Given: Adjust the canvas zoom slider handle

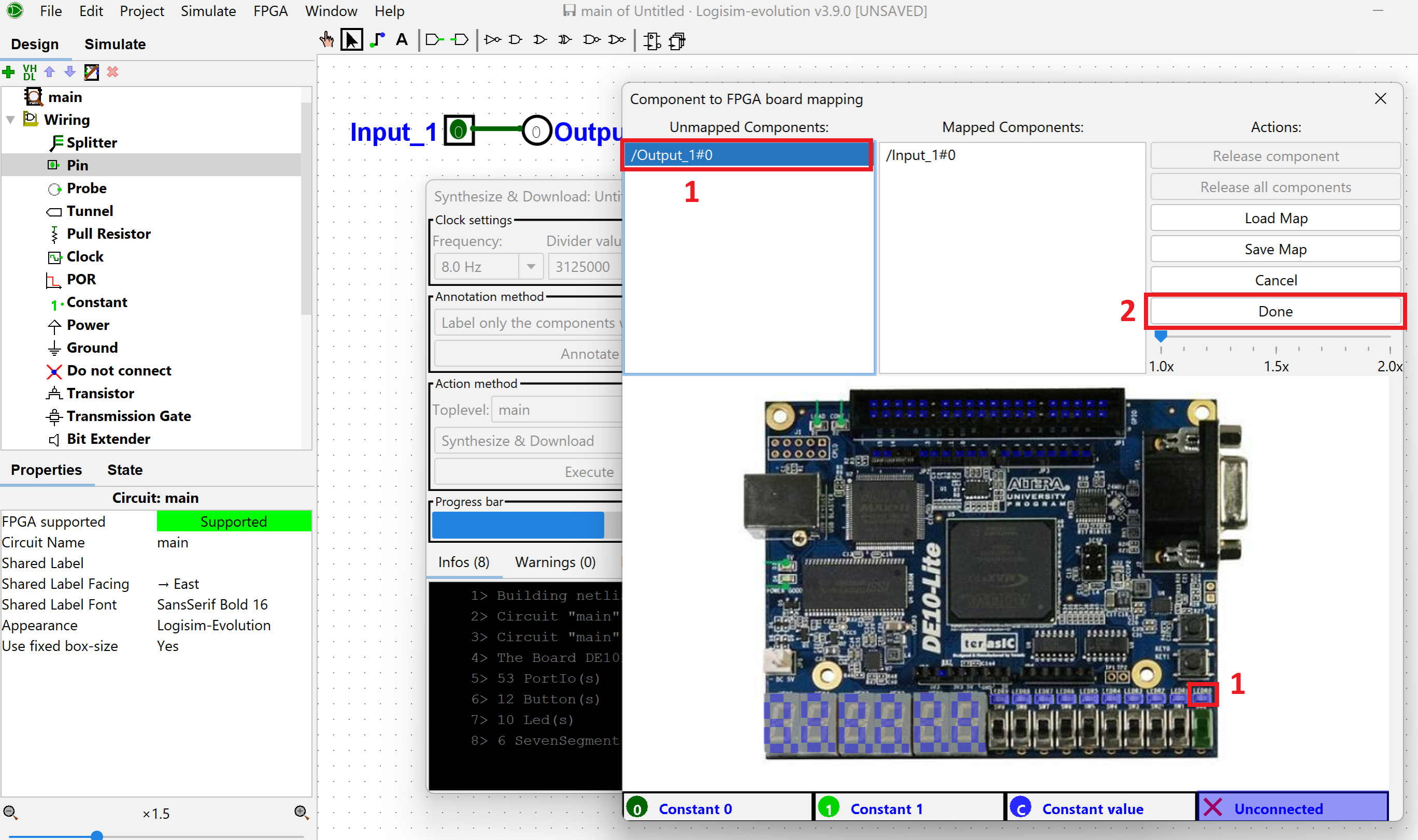Looking at the screenshot, I should (97, 835).
